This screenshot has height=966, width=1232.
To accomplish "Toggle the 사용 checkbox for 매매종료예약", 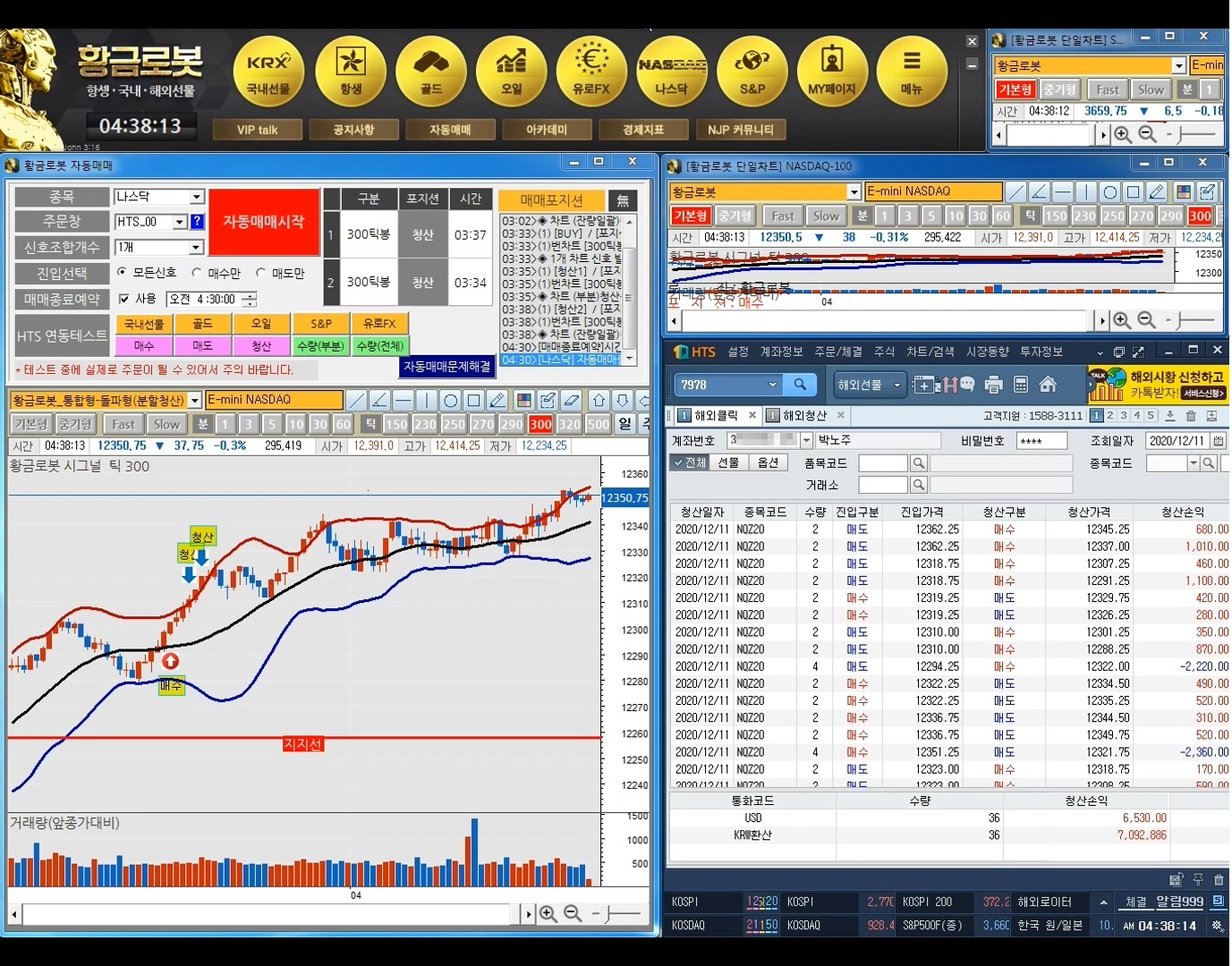I will point(123,299).
